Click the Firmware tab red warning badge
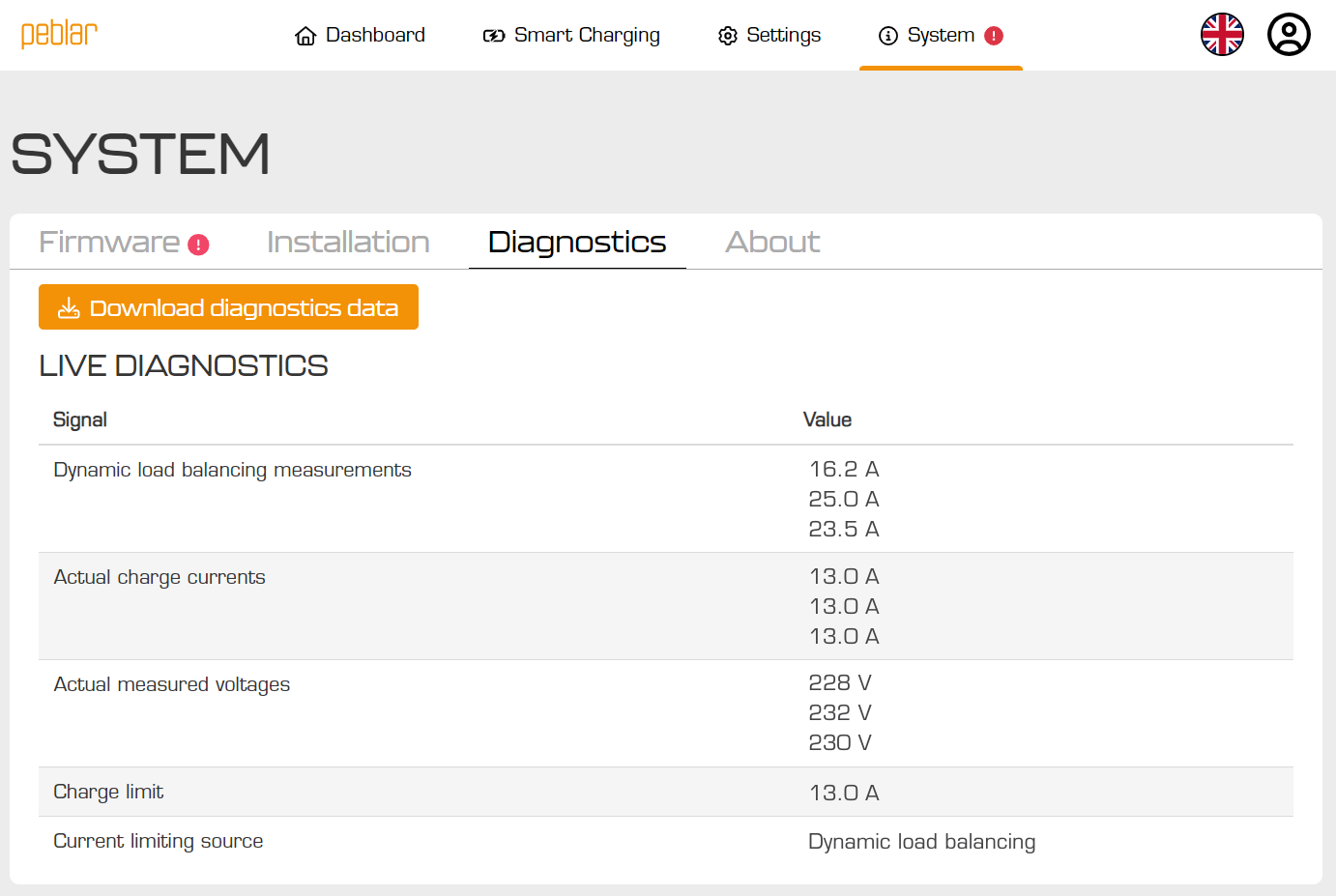The image size is (1336, 896). click(x=198, y=245)
